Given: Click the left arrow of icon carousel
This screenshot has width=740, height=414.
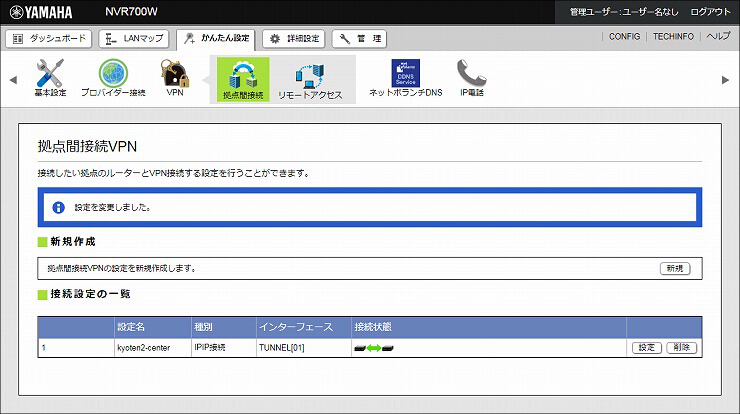Looking at the screenshot, I should click(x=13, y=80).
